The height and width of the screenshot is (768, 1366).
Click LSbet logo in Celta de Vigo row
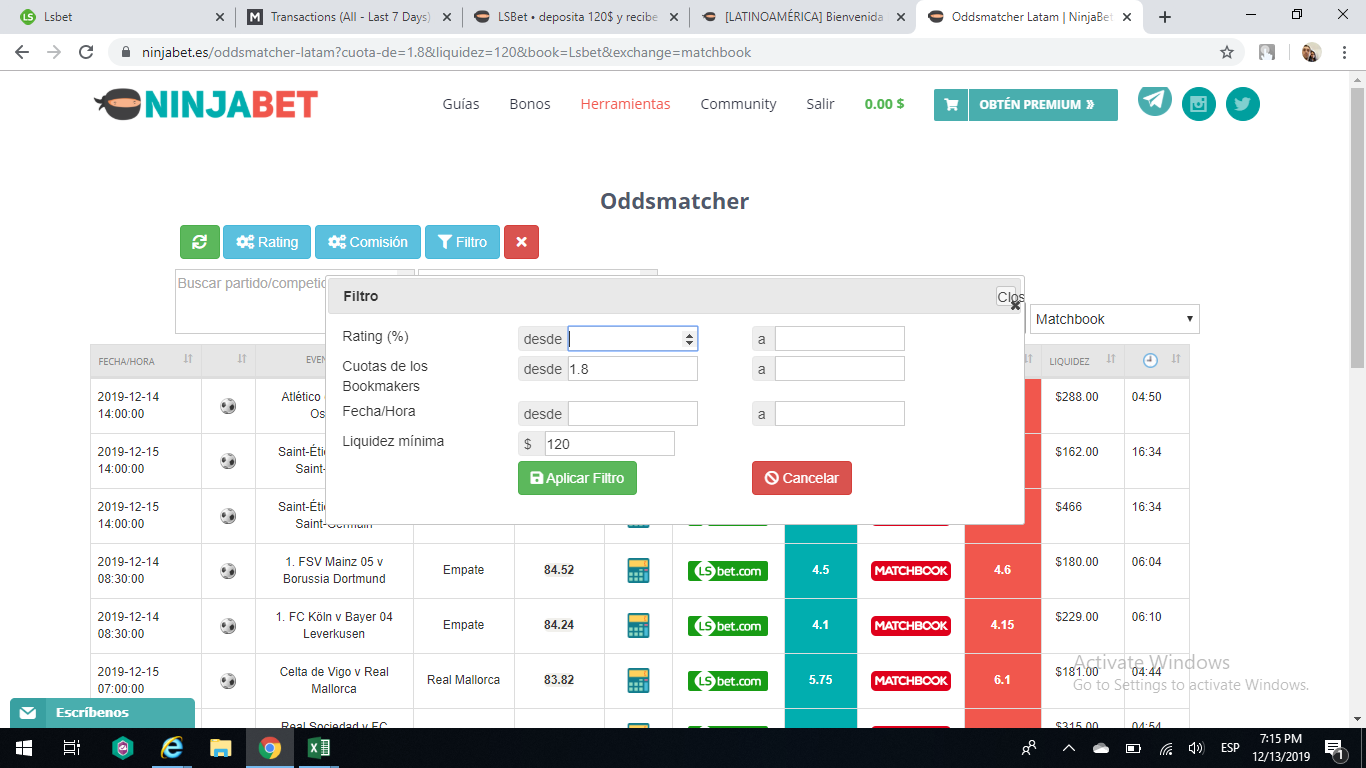click(728, 681)
